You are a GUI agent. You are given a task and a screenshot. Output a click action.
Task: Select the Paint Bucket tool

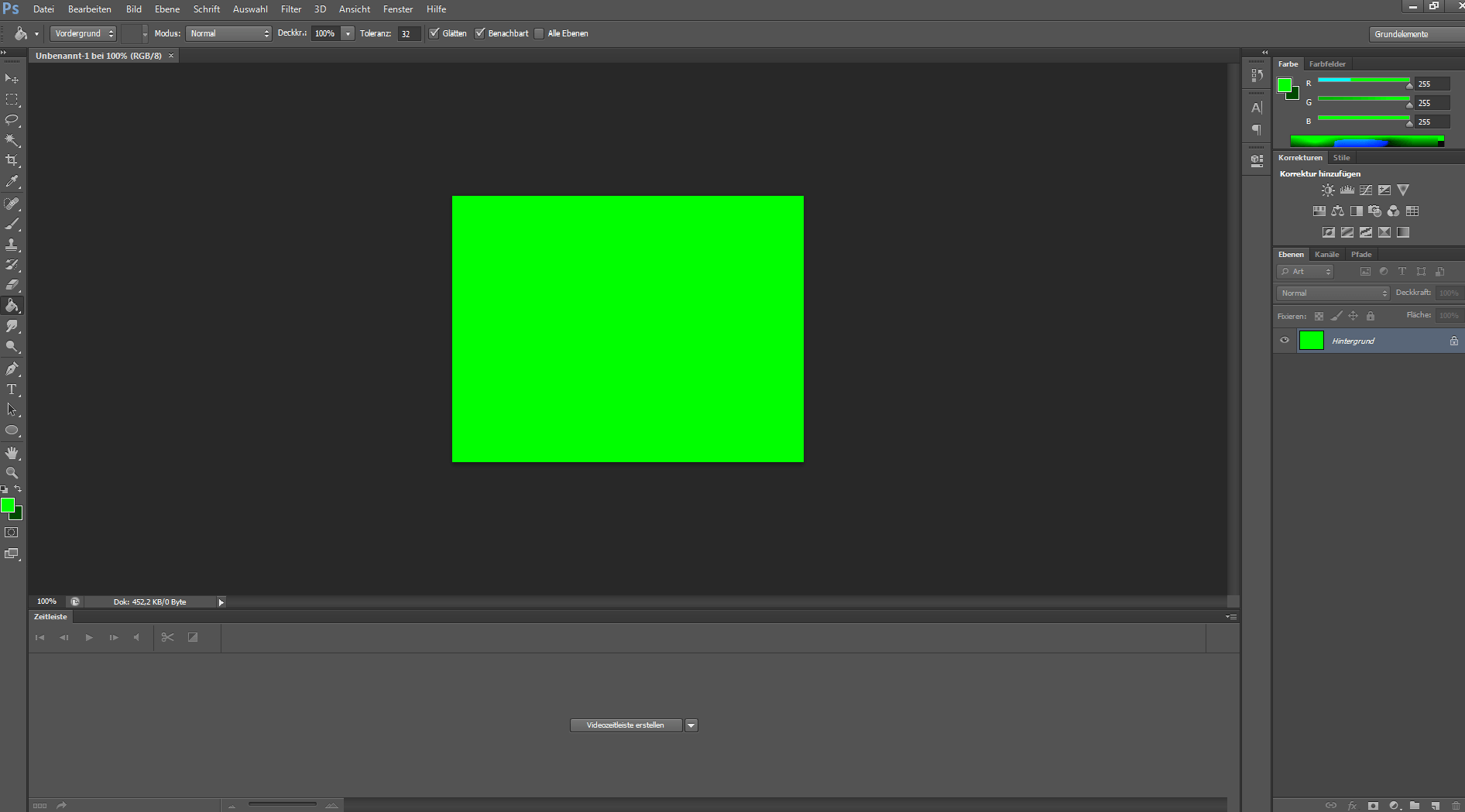(x=12, y=306)
